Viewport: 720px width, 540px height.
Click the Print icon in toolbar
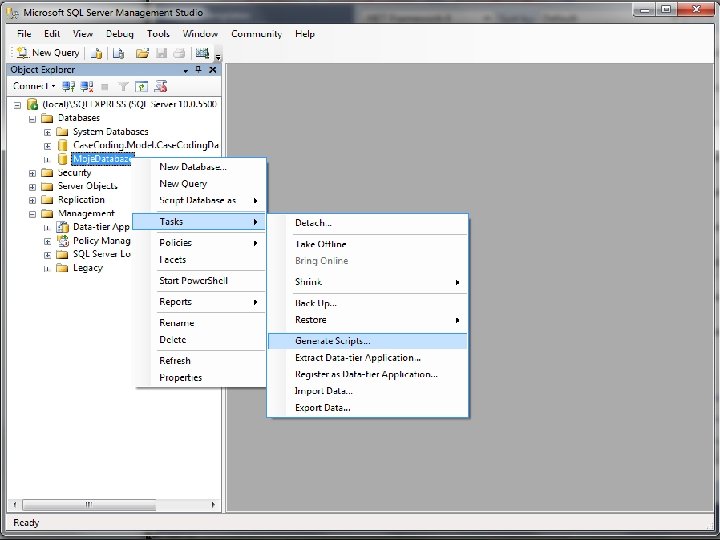(179, 53)
